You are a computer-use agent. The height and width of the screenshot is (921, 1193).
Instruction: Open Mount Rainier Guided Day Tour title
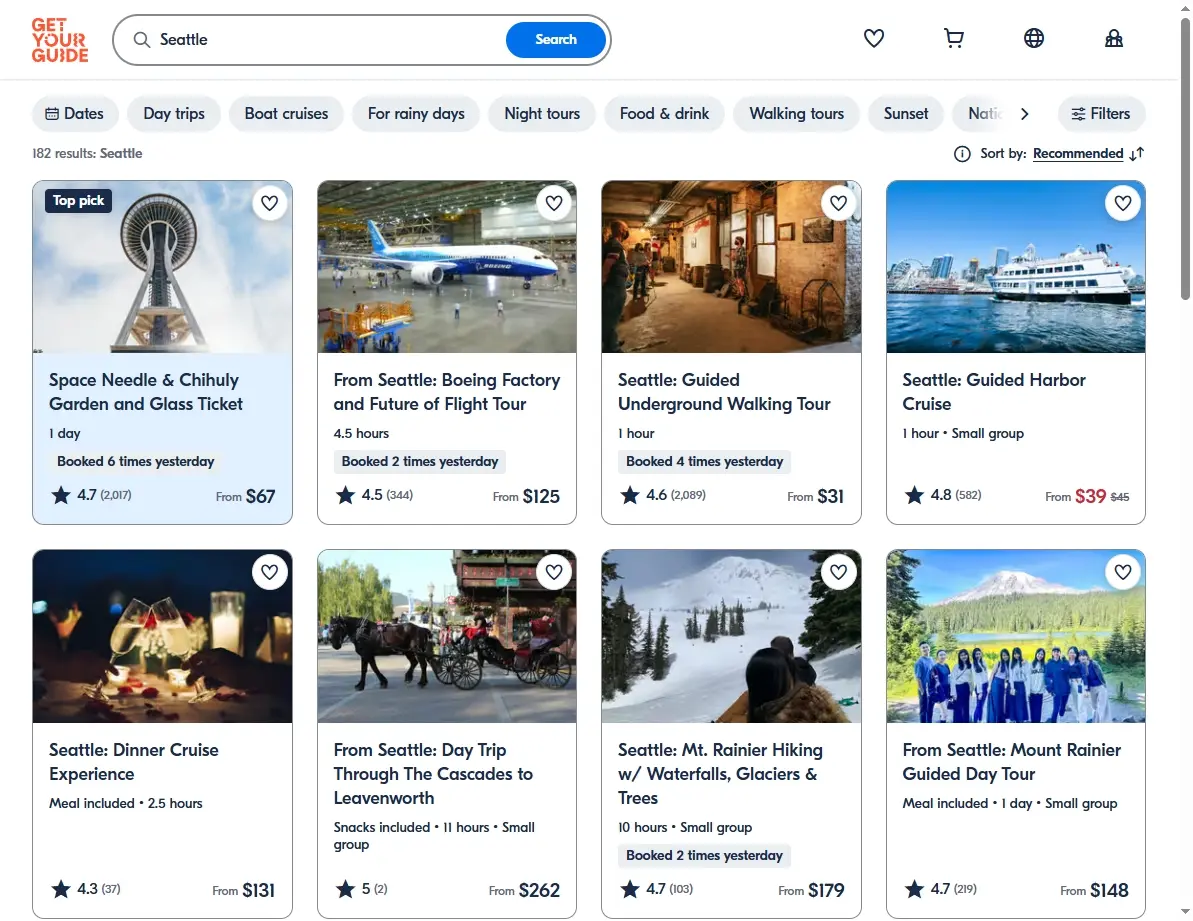click(x=1011, y=762)
